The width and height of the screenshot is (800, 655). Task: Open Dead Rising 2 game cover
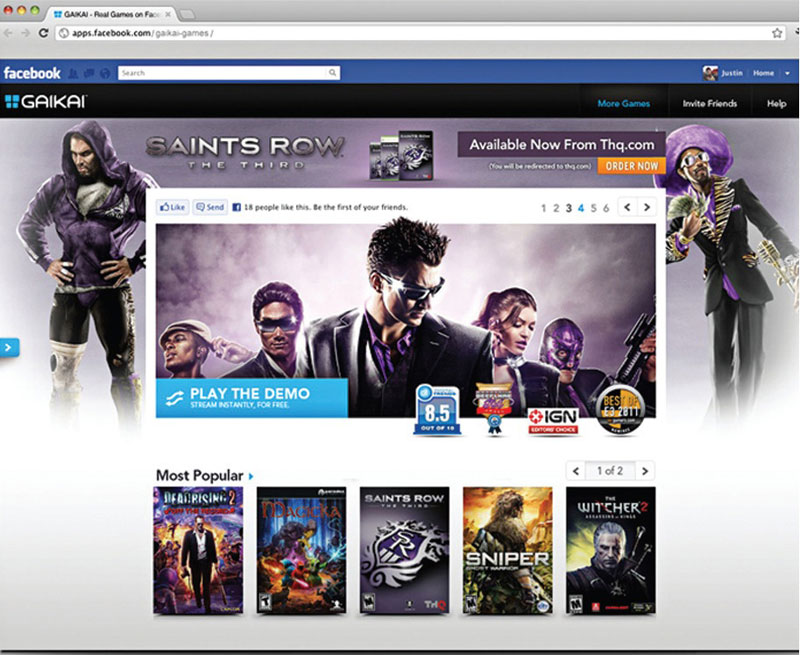[x=198, y=550]
